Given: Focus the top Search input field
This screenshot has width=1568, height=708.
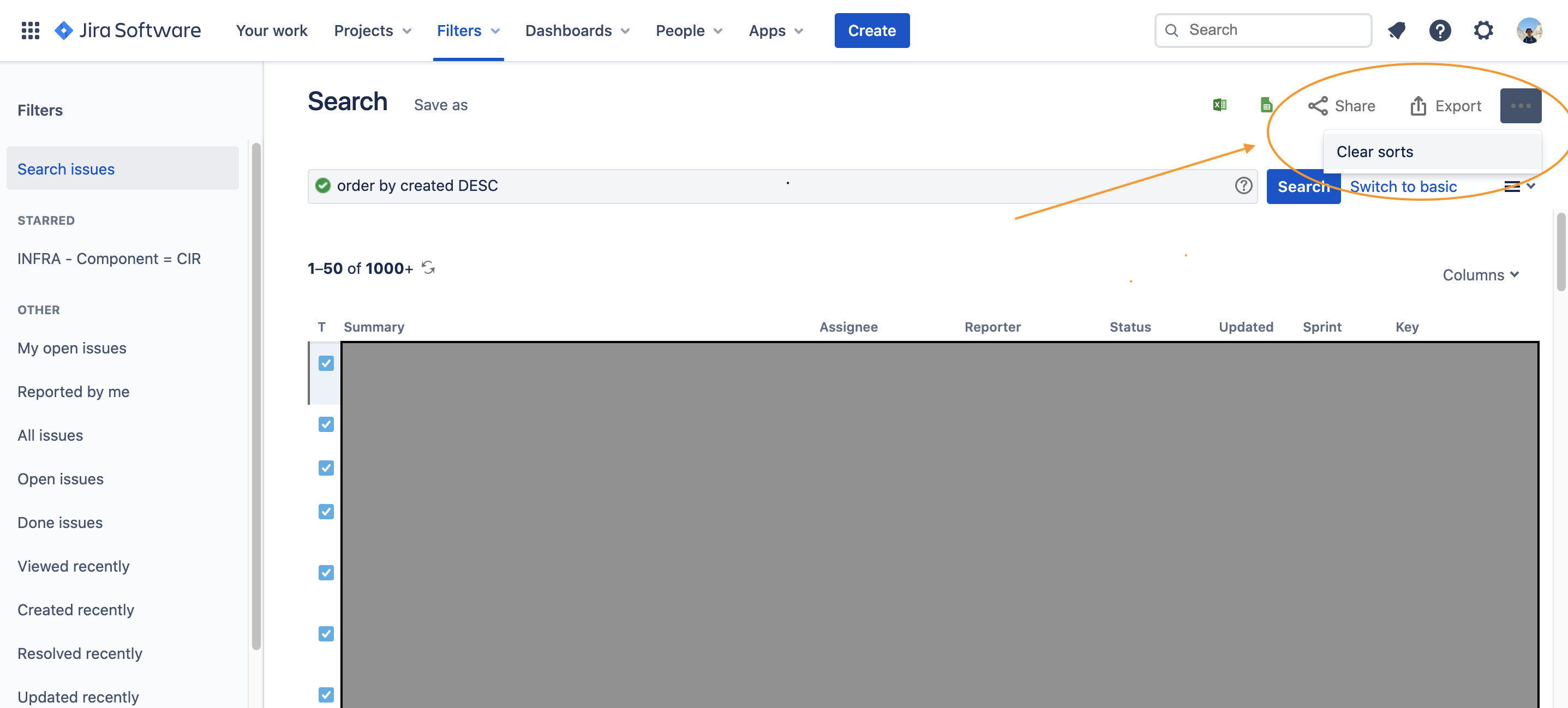Looking at the screenshot, I should [1263, 30].
